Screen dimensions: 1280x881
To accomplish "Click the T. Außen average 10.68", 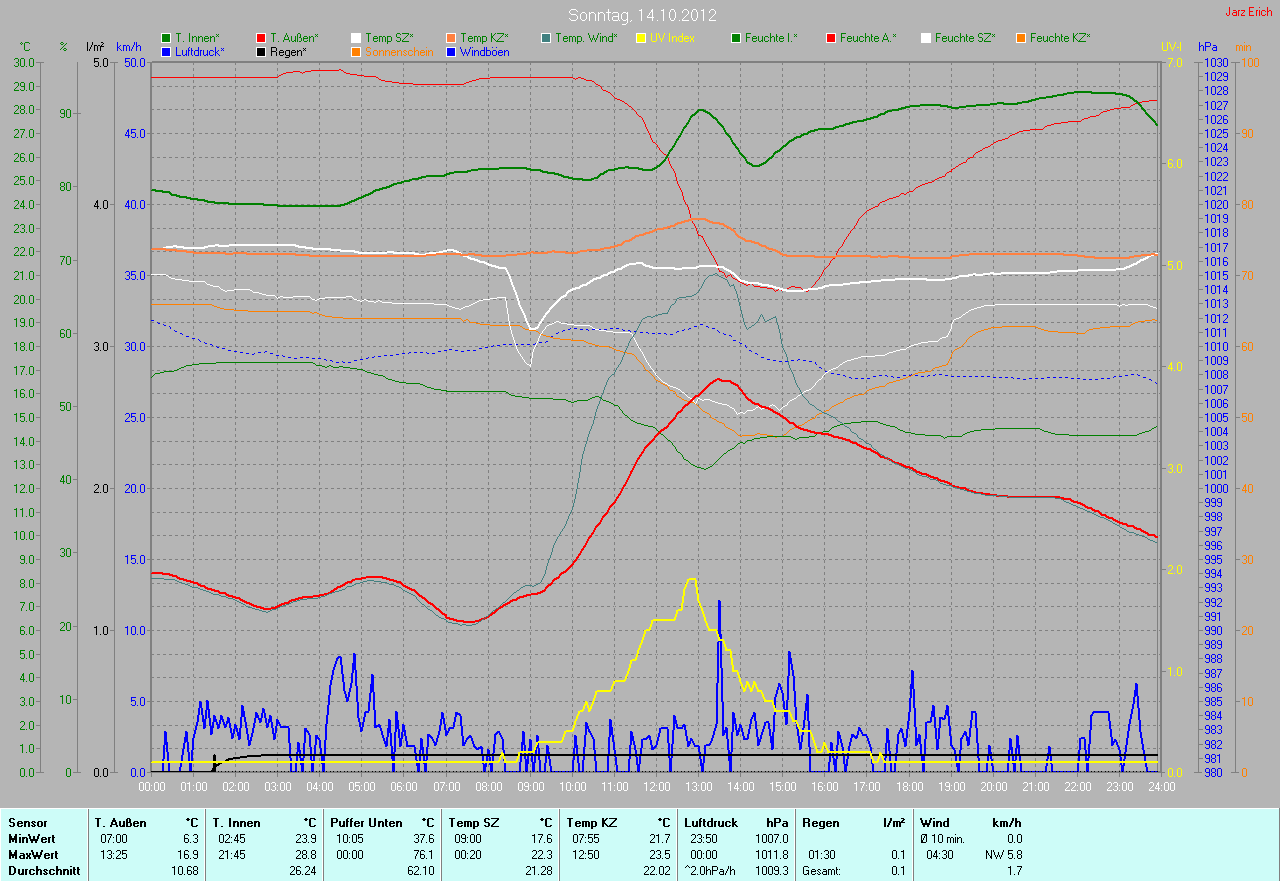I will 185,871.
